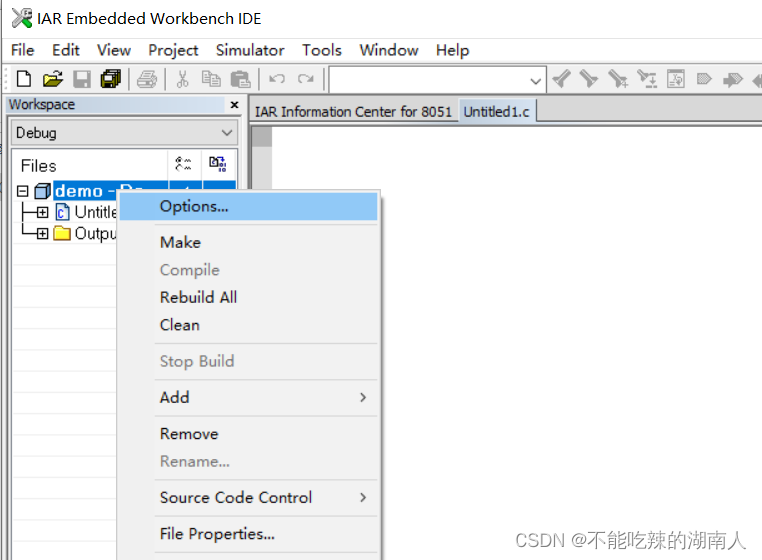Click the Undo arrow icon
This screenshot has width=762, height=560.
(277, 78)
